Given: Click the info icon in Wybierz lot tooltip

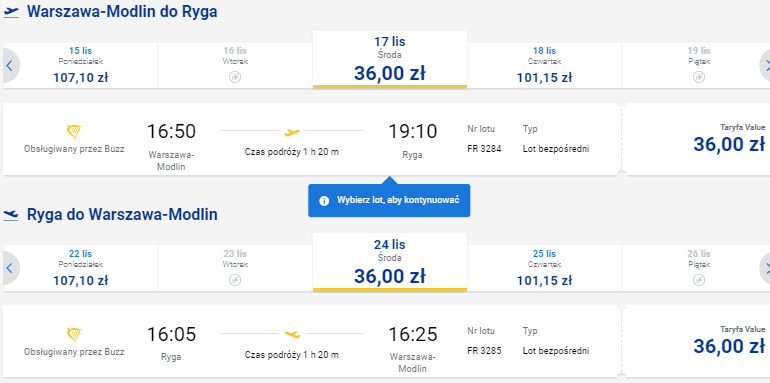Looking at the screenshot, I should click(x=324, y=200).
